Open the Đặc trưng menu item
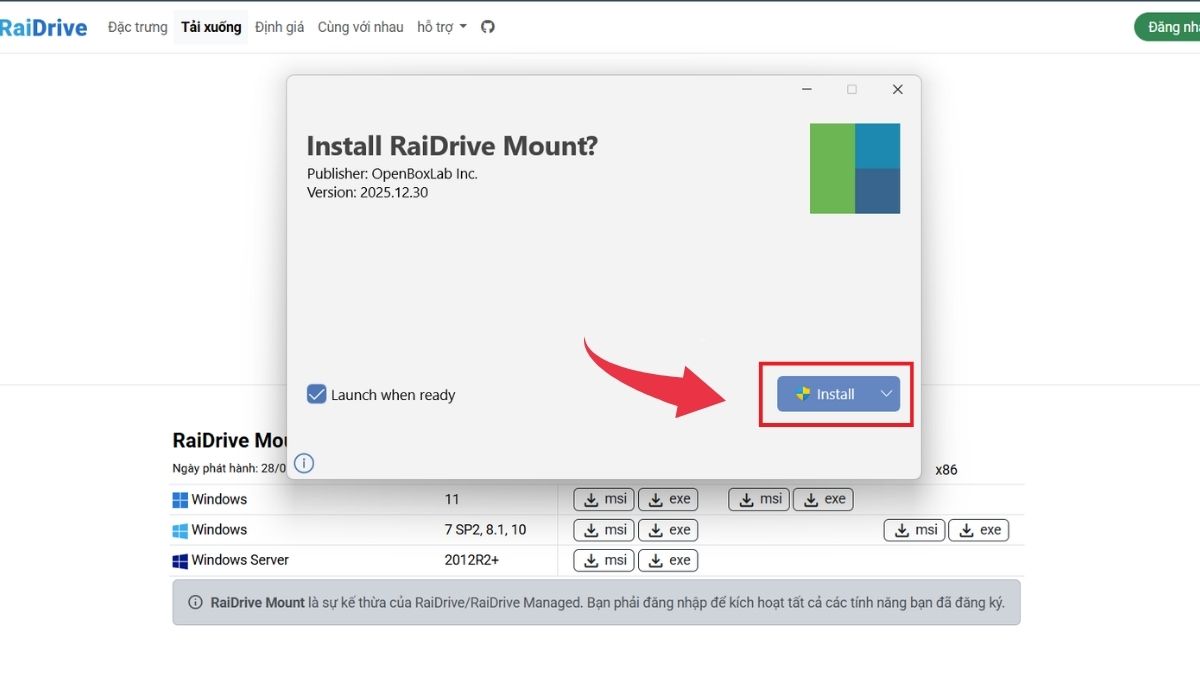Viewport: 1200px width, 675px height. pyautogui.click(x=138, y=27)
